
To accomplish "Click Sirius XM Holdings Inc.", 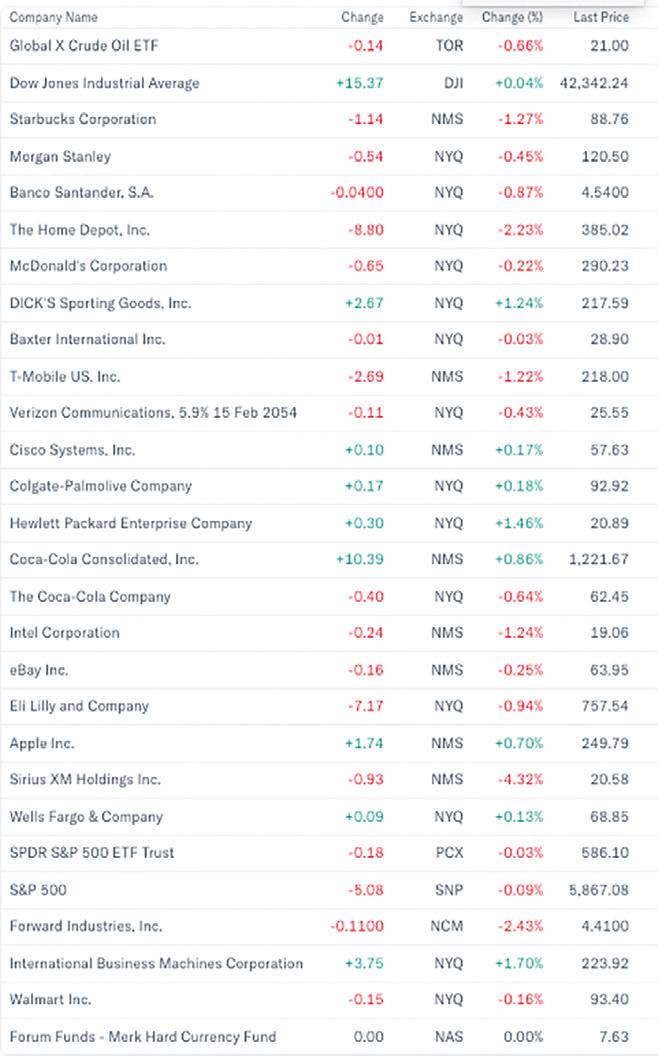I will (x=85, y=779).
